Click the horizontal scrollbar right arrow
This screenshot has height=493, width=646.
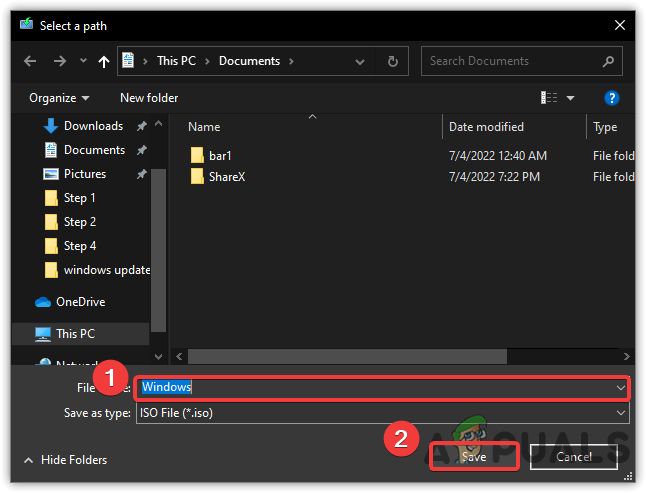click(x=626, y=357)
